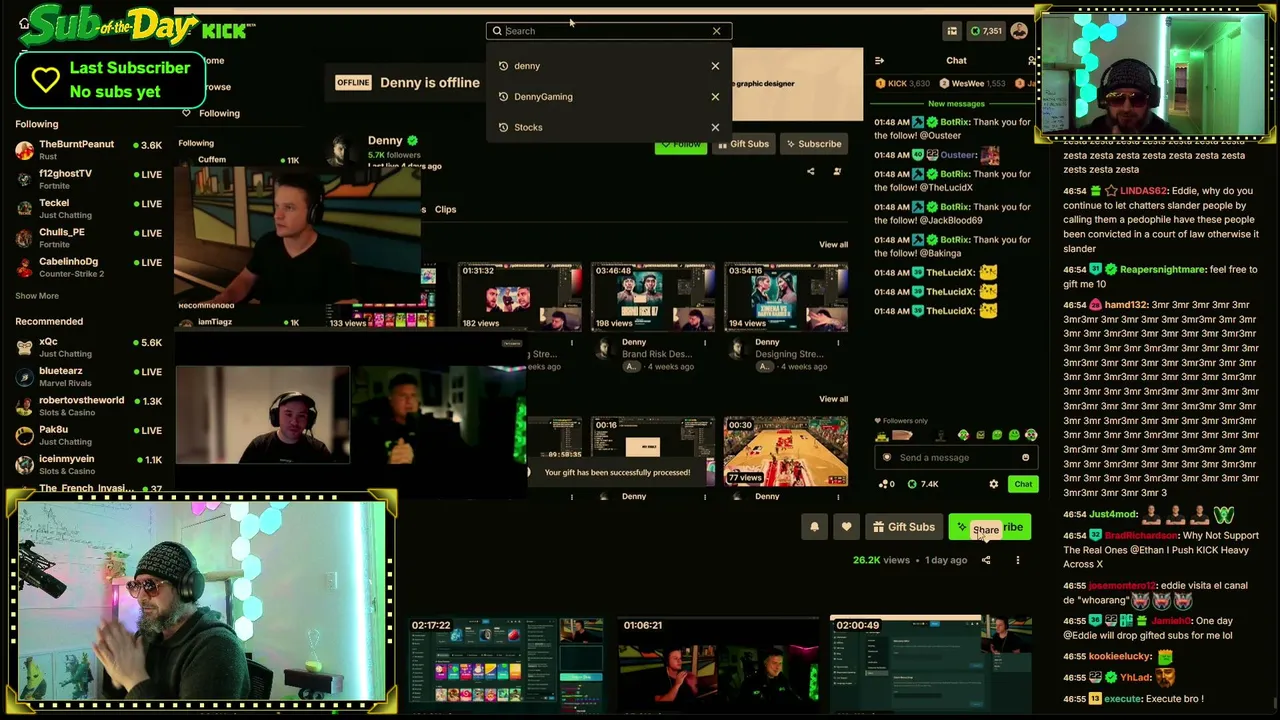
Task: Open the 7,351 KICK points balance
Action: [x=986, y=31]
